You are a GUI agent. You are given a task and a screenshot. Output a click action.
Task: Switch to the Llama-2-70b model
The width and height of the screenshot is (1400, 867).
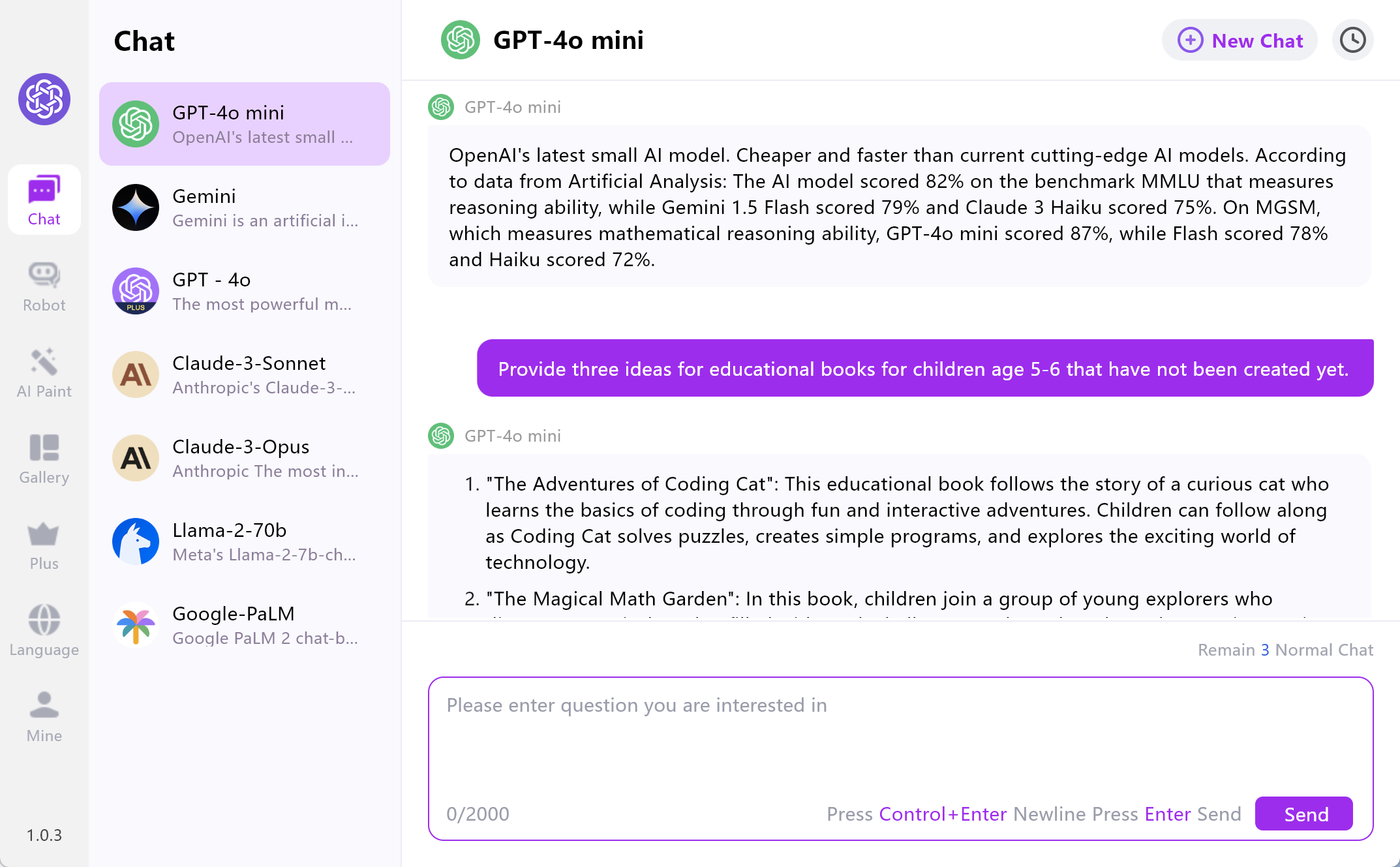point(245,541)
